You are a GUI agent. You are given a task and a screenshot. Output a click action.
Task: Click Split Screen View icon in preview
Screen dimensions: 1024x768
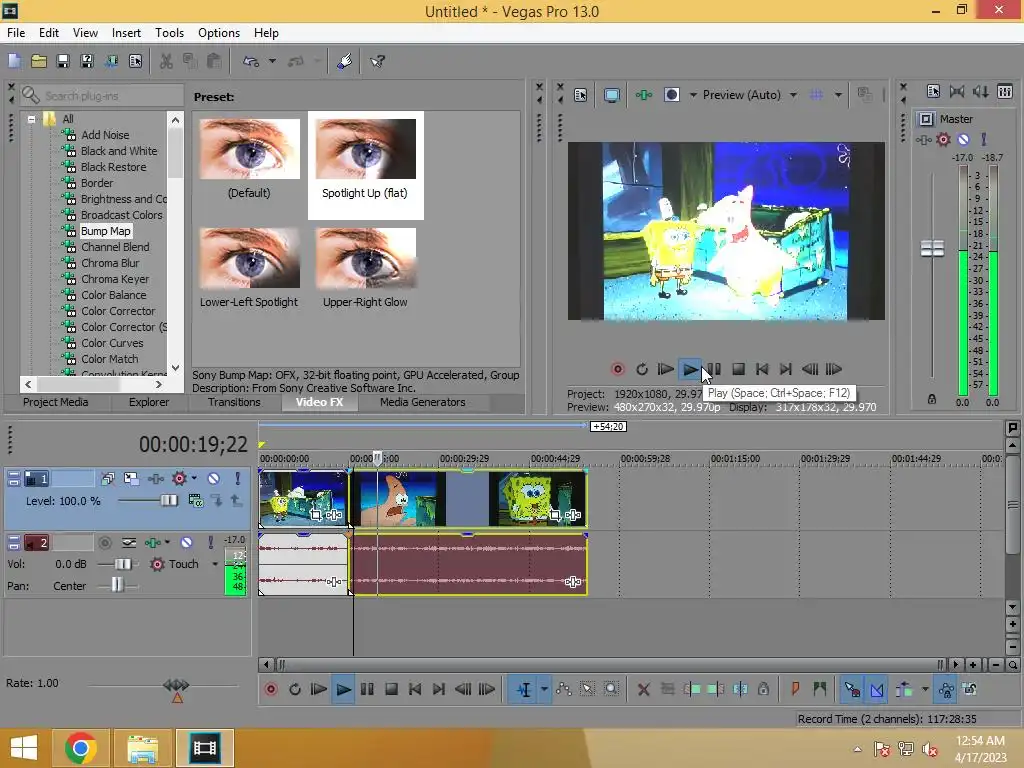point(671,95)
